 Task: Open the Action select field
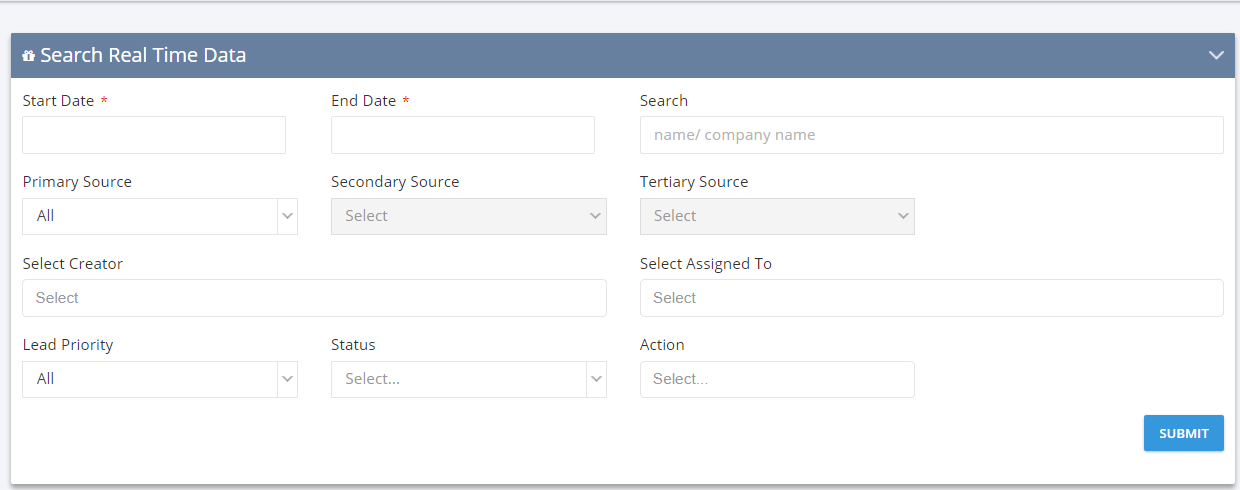pos(777,379)
